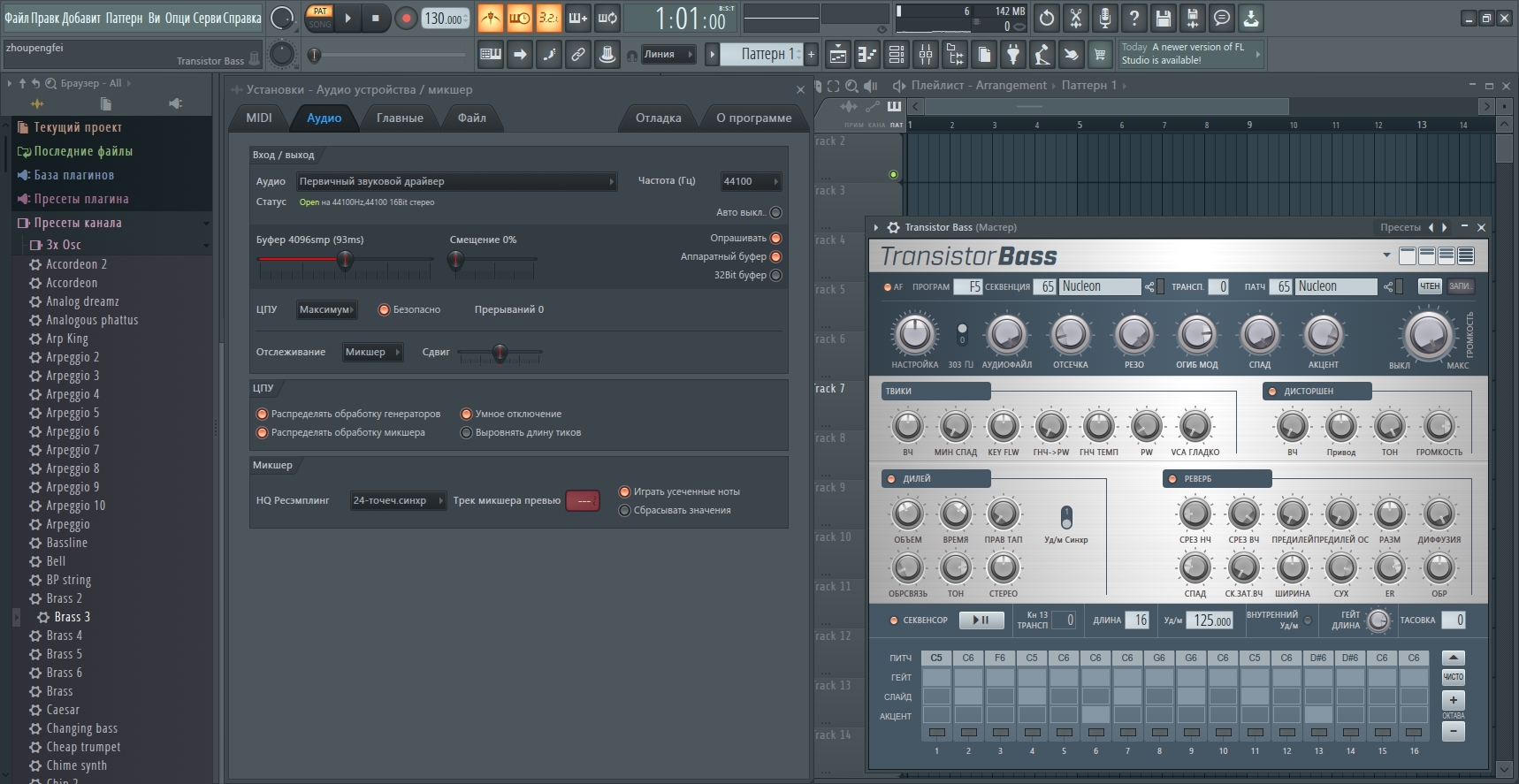Click the ЗАПИ button in Transistor Bass
1519x784 pixels.
[1460, 286]
